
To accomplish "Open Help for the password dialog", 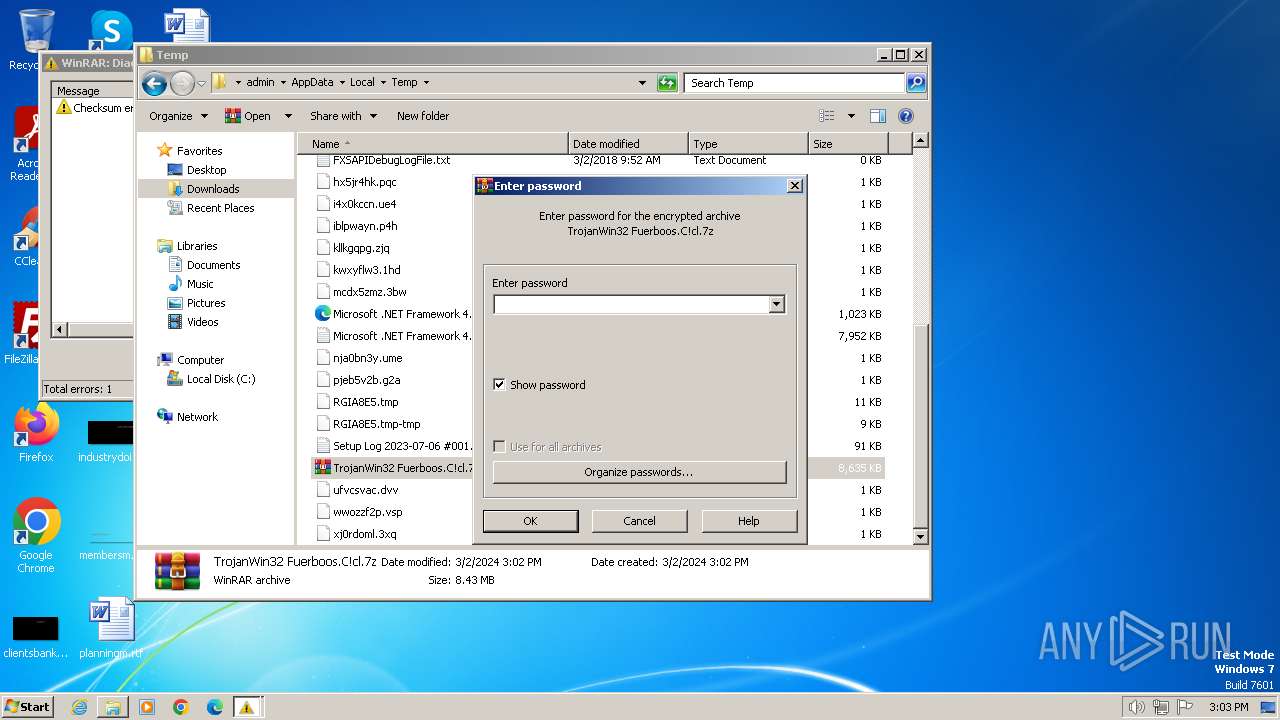I will pyautogui.click(x=749, y=521).
